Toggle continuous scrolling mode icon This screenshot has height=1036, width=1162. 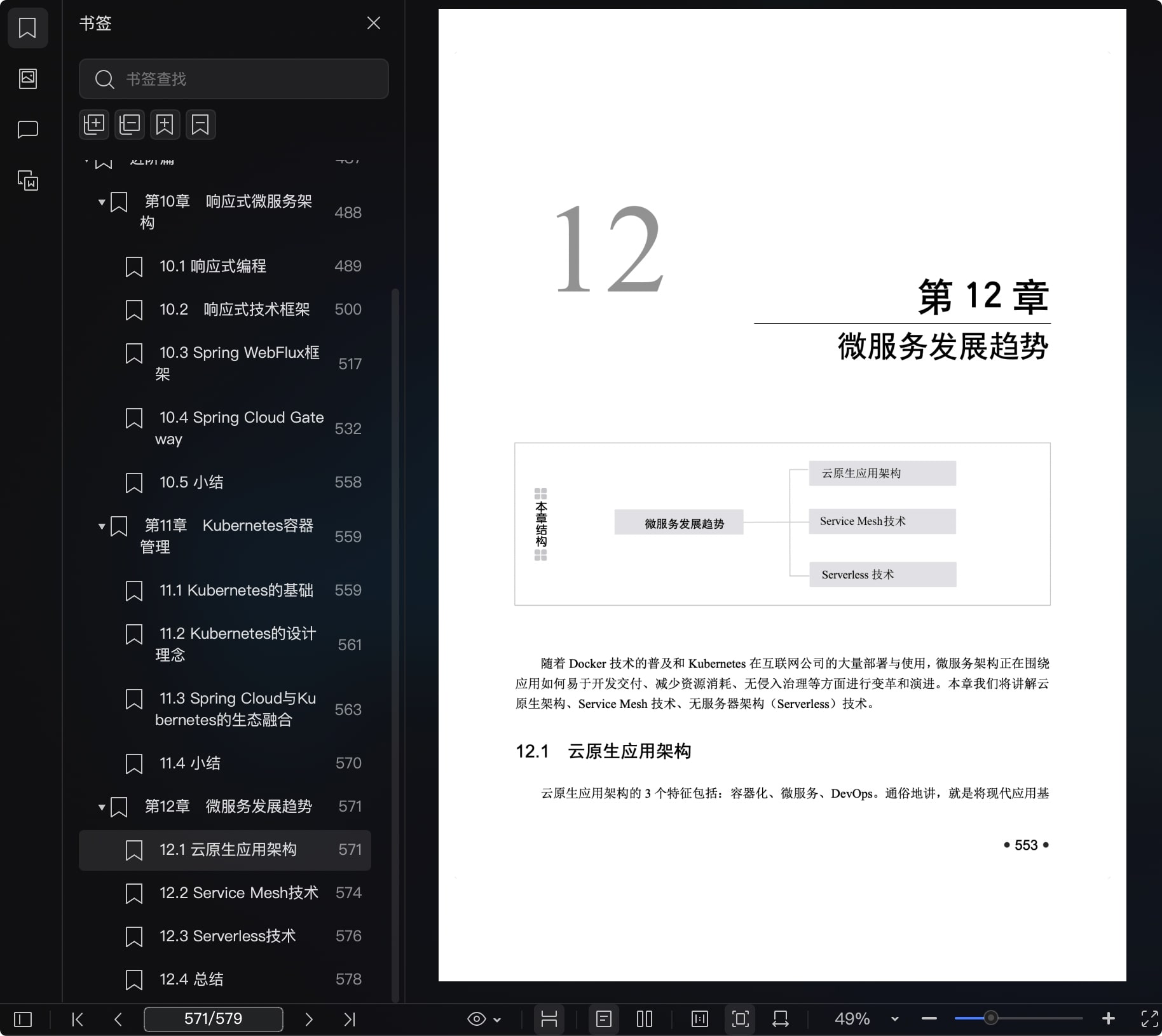pos(549,1019)
